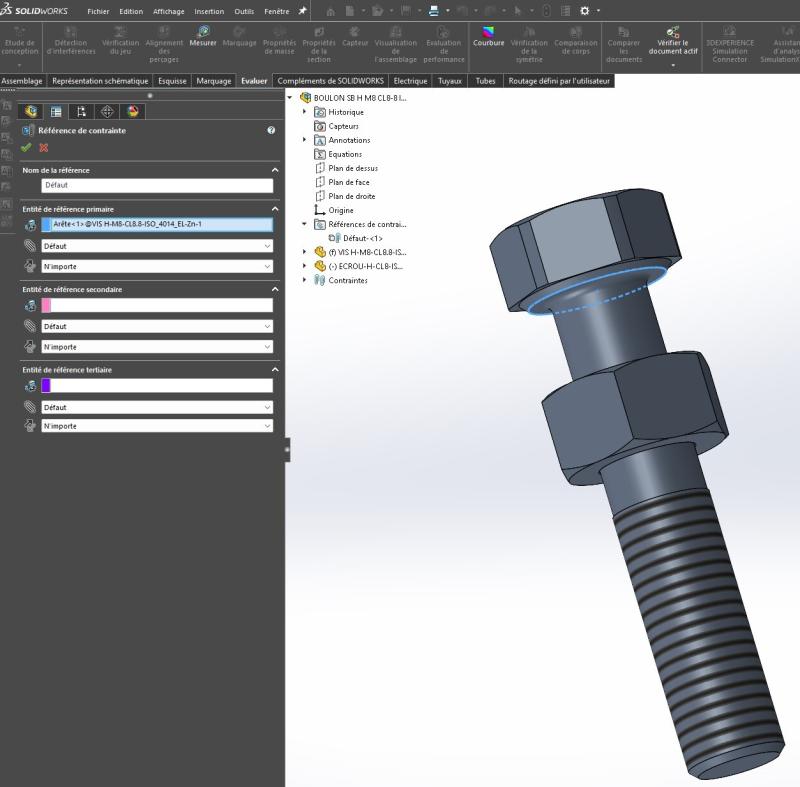Collapse the Entité de référence primaire section
800x787 pixels.
click(275, 208)
